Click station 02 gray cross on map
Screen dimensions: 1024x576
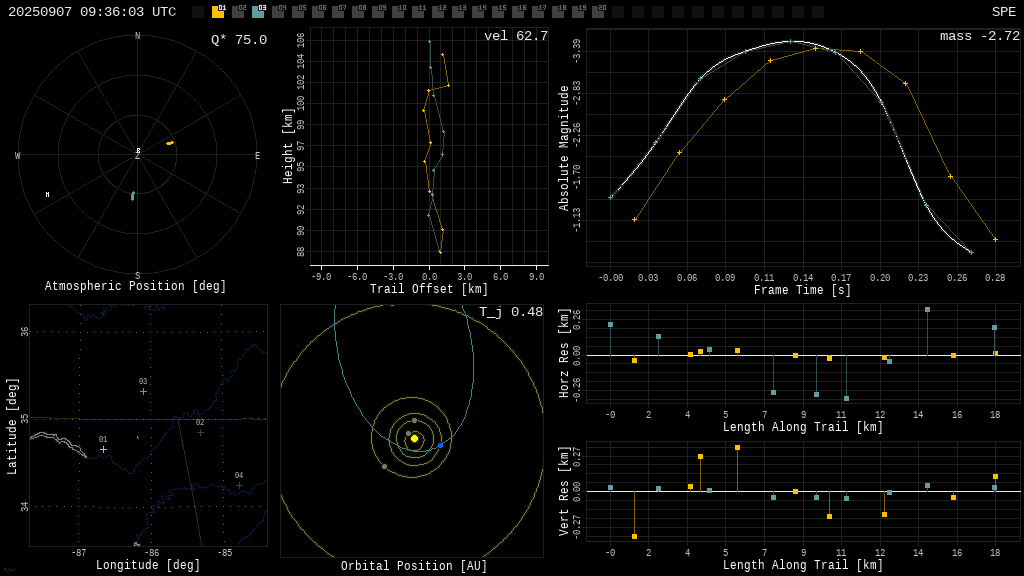[x=200, y=432]
